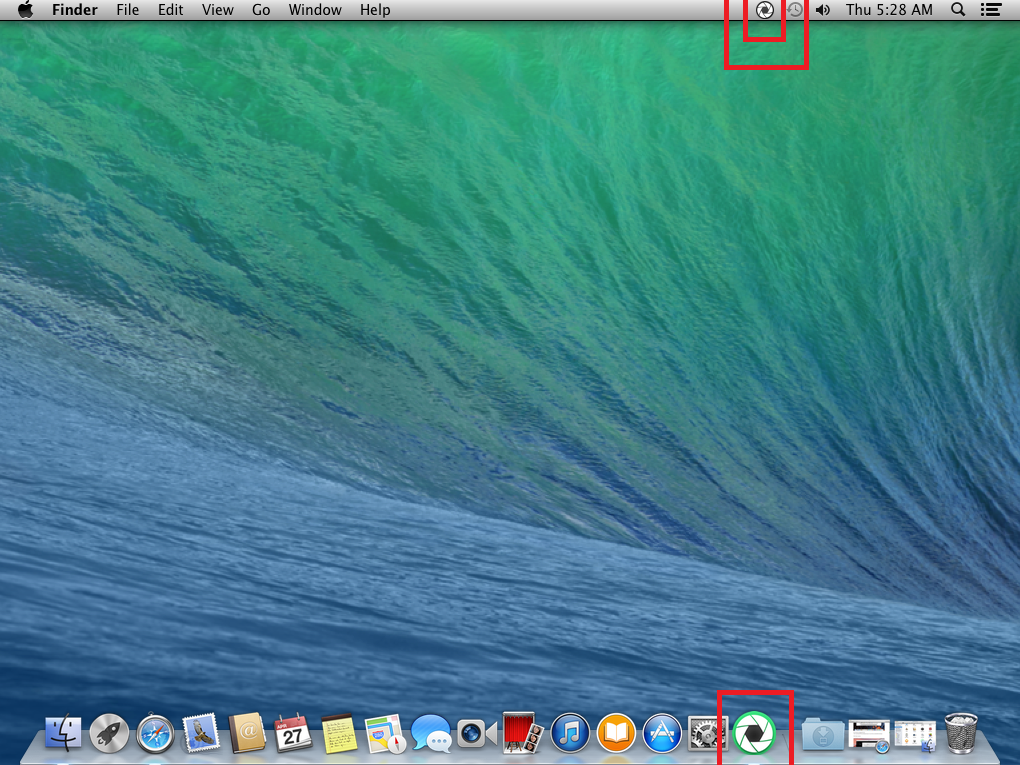
Task: Open Notification Center list icon
Action: [991, 10]
